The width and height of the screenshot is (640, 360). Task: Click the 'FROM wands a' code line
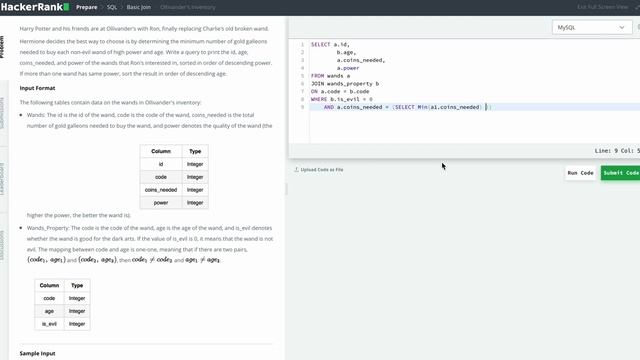coord(330,76)
